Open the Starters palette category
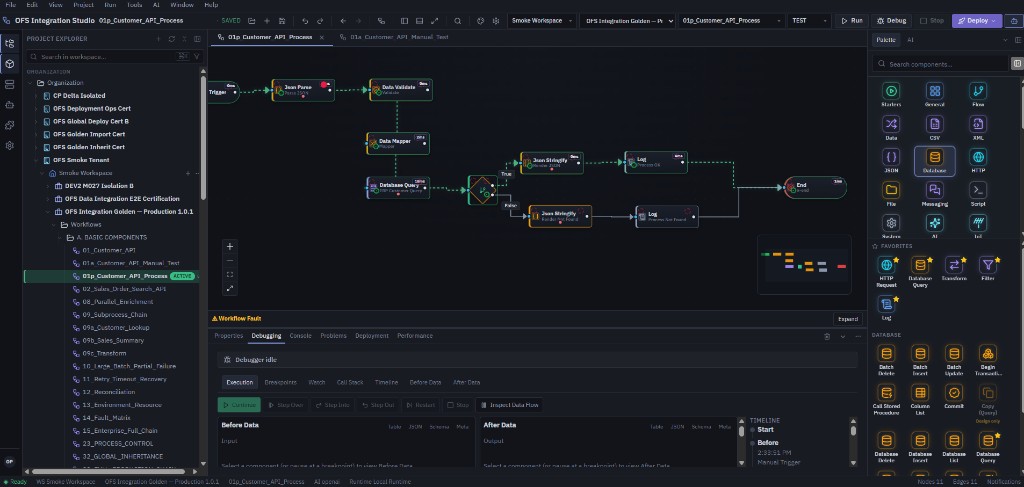Screen dimensions: 1024x487 coord(891,94)
